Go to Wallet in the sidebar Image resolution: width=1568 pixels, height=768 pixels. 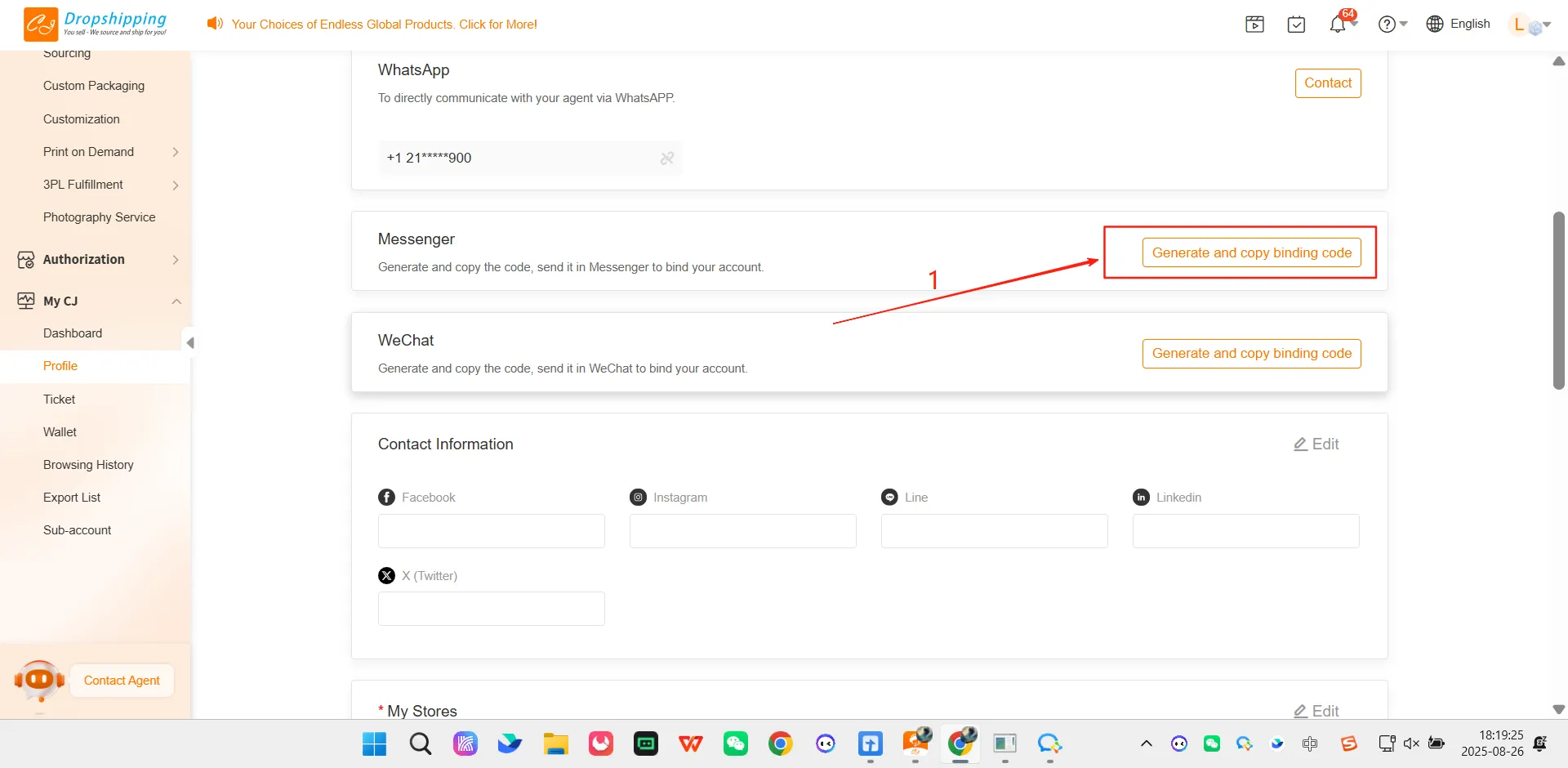(60, 432)
